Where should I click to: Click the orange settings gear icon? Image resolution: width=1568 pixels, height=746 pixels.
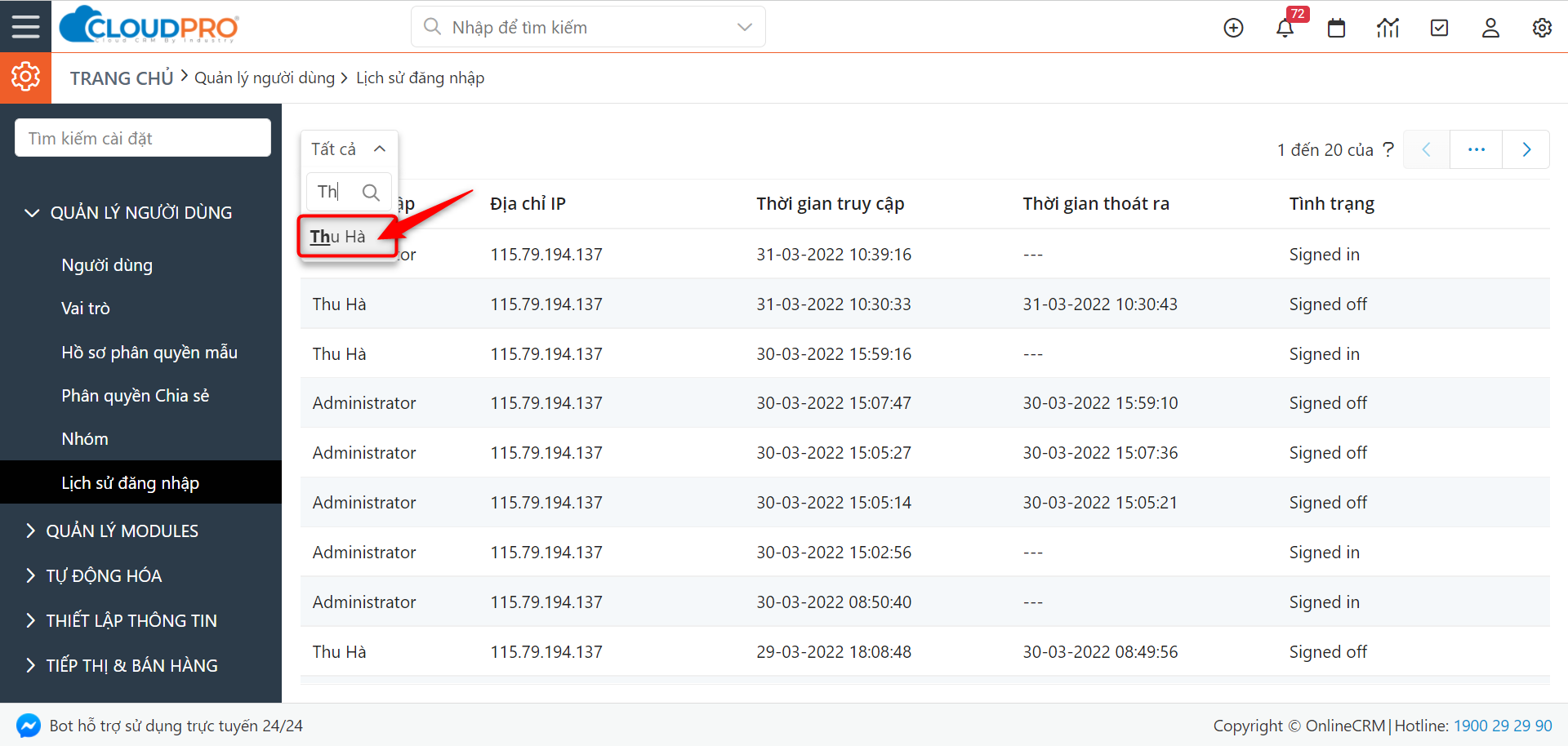25,78
